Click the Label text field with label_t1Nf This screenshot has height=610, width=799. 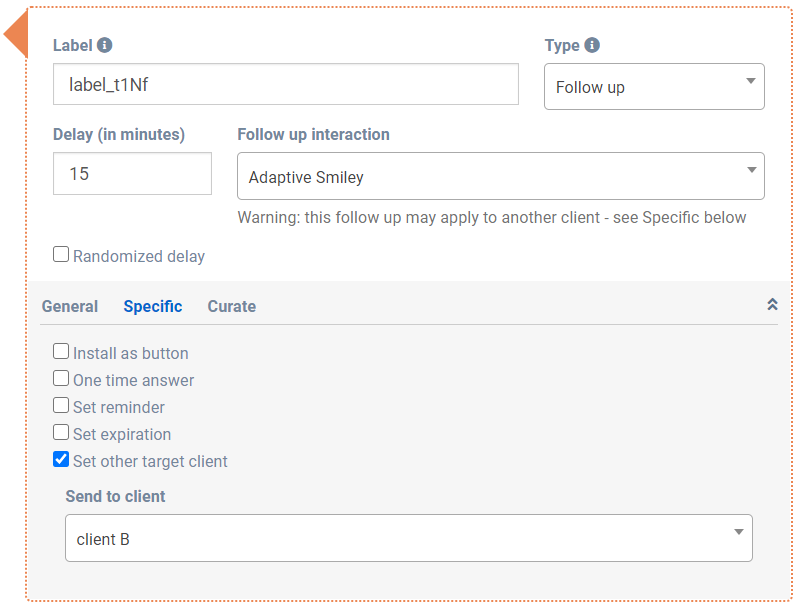point(285,85)
